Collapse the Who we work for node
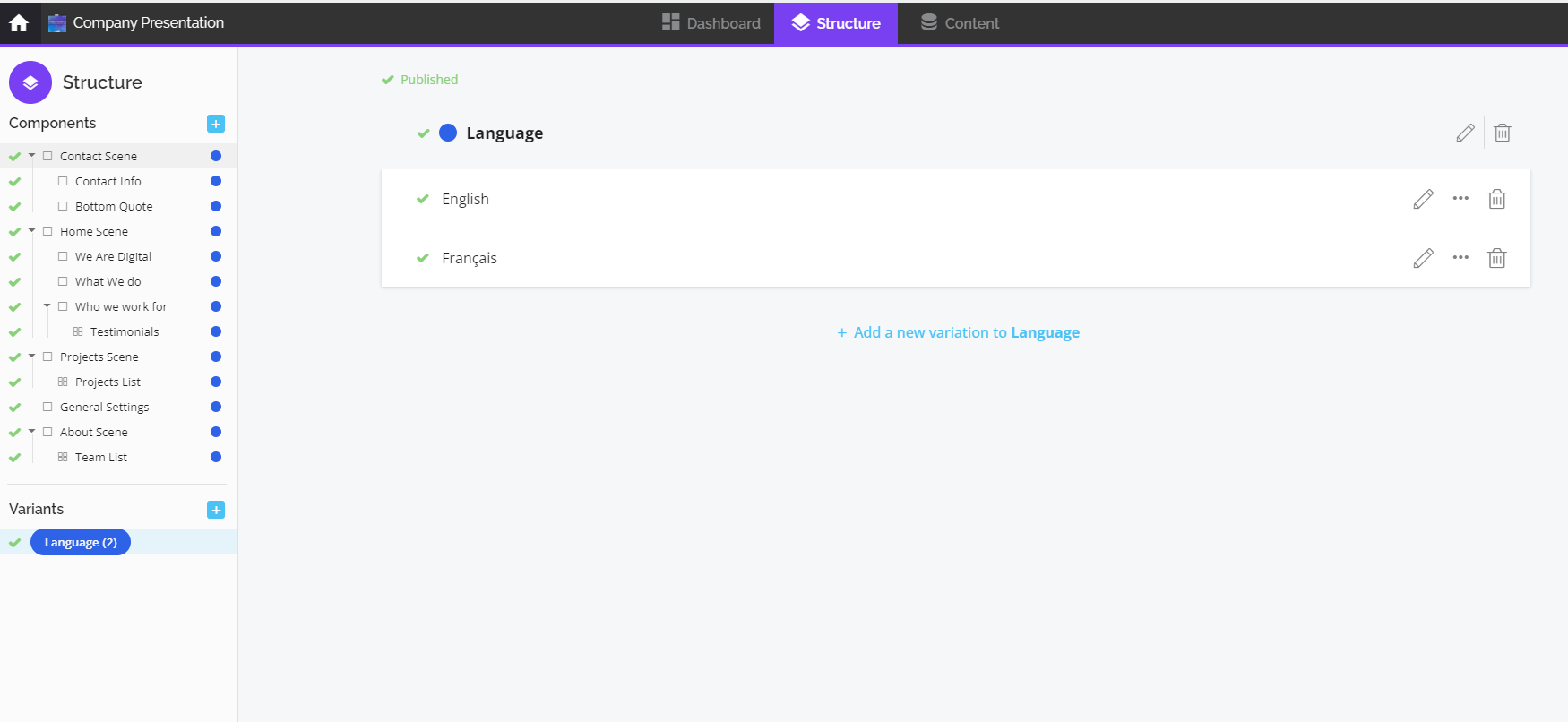Image resolution: width=1568 pixels, height=722 pixels. coord(47,305)
